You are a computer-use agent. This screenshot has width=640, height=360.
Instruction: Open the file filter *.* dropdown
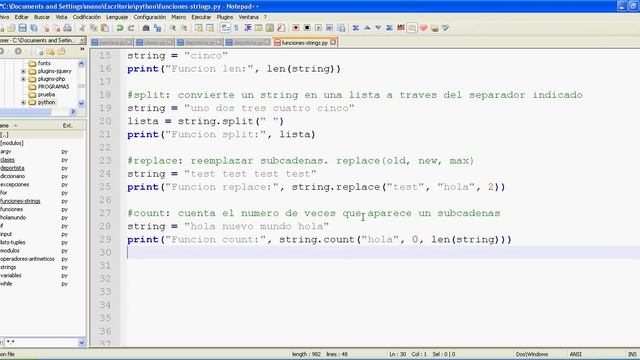click(x=82, y=342)
